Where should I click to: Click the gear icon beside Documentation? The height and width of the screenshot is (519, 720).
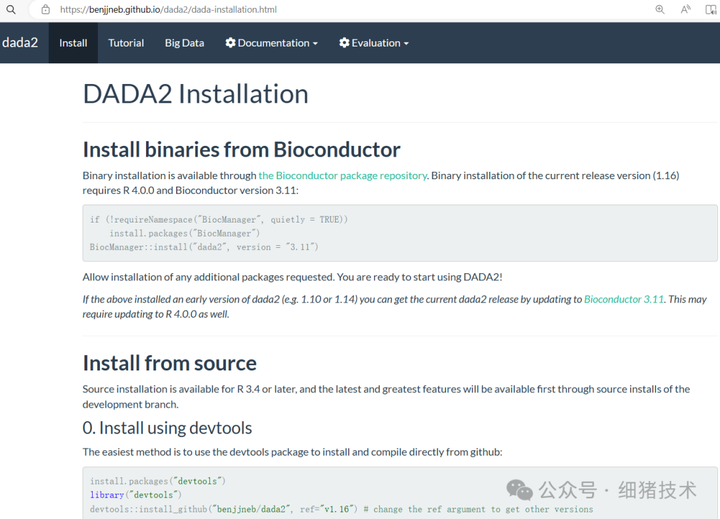coord(231,43)
